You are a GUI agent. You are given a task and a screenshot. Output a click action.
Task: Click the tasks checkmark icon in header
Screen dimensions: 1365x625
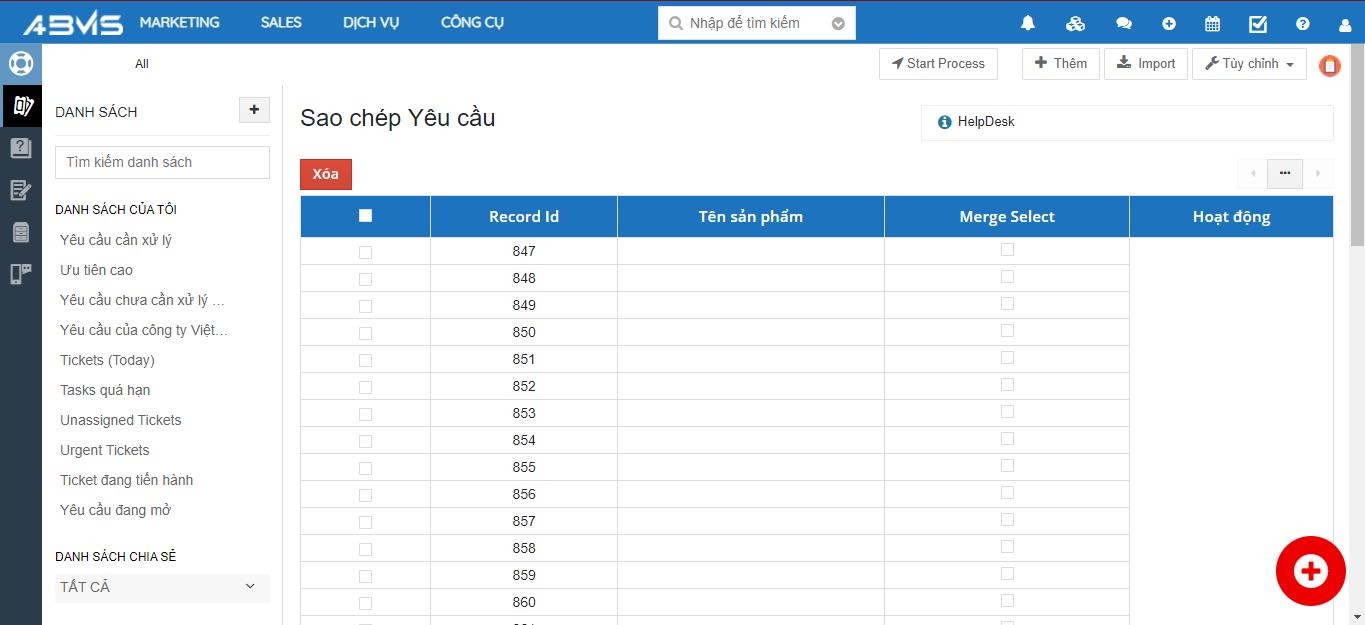[1258, 24]
